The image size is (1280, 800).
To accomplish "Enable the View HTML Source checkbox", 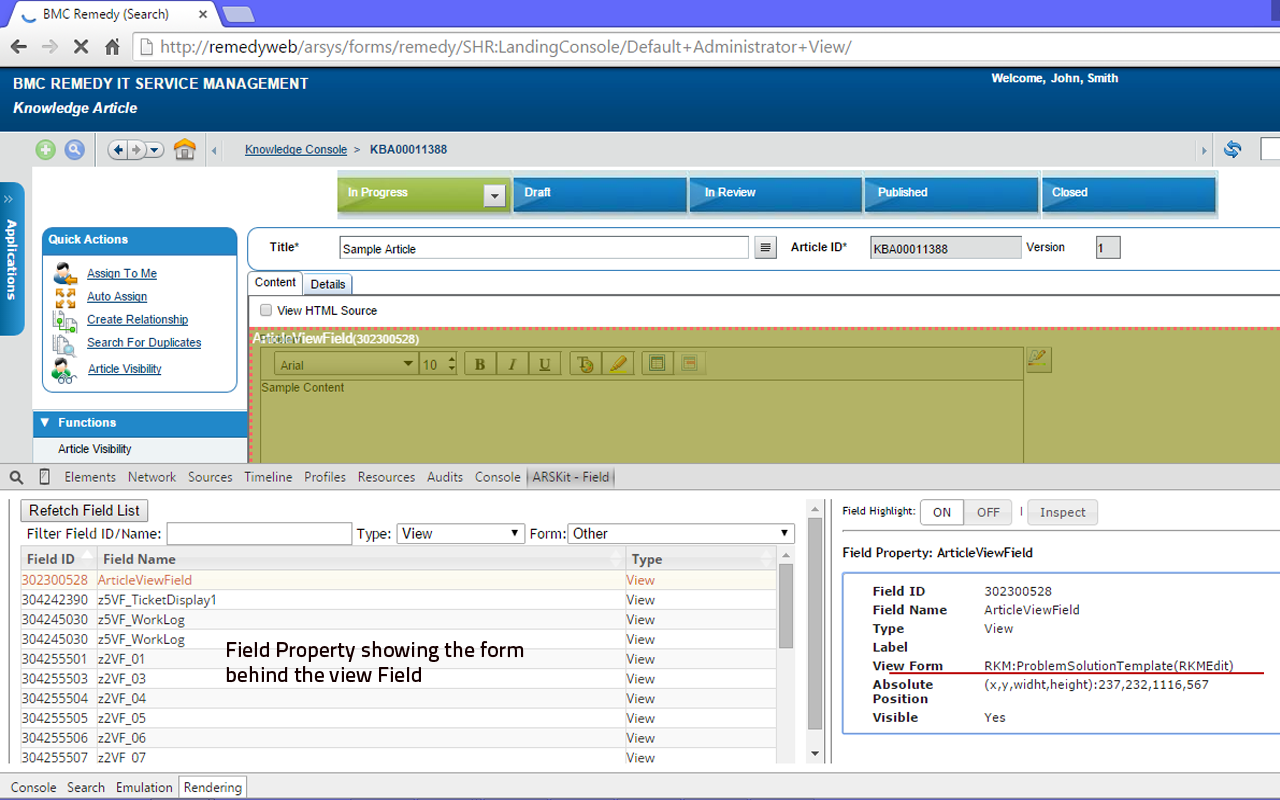I will click(x=265, y=310).
